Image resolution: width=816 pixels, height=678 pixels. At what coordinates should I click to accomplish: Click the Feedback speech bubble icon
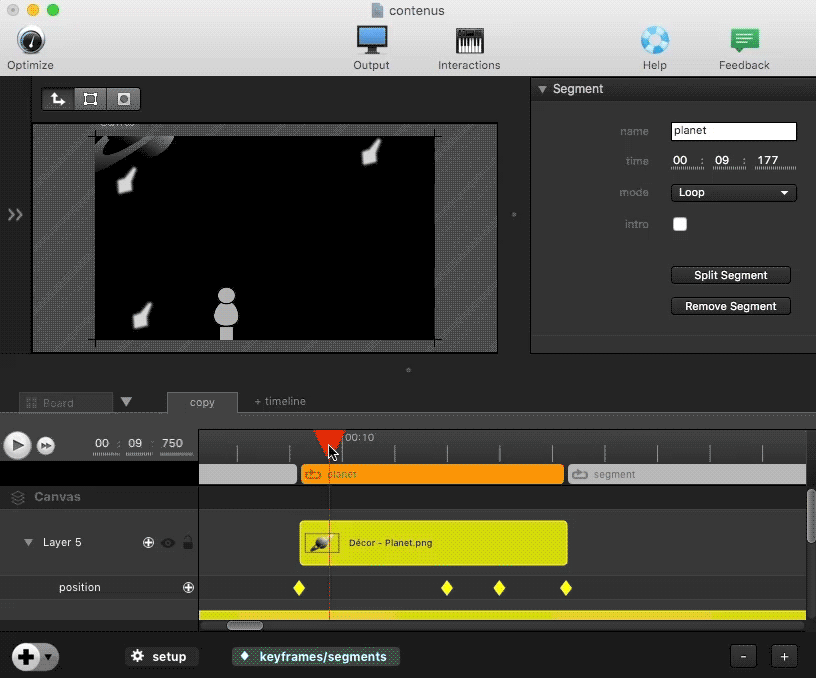click(744, 41)
